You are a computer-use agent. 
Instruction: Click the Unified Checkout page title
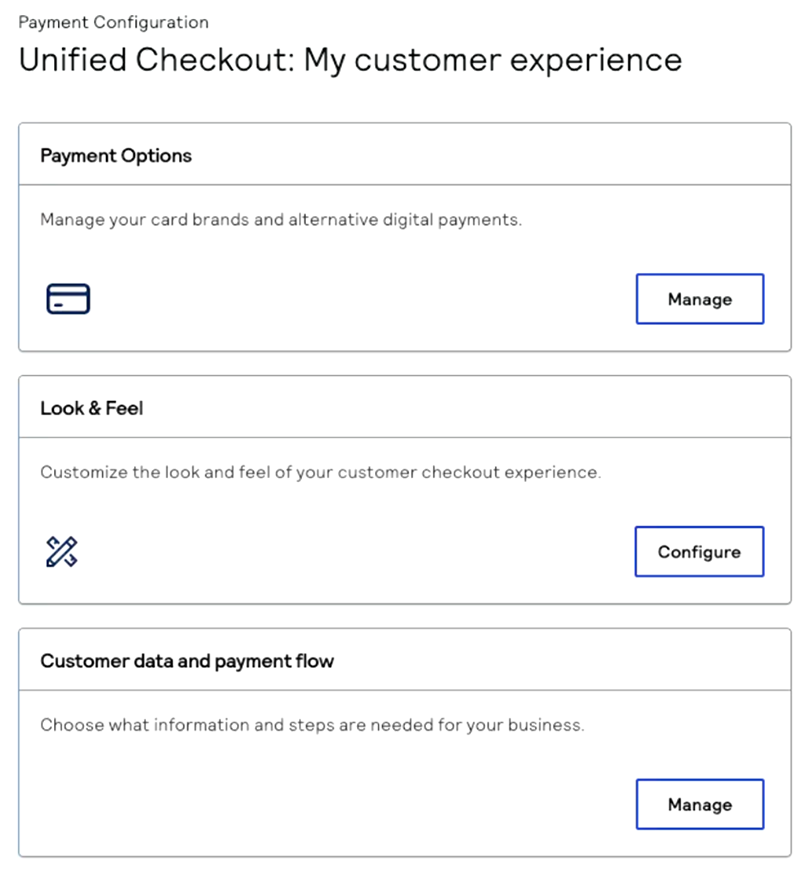coord(350,60)
